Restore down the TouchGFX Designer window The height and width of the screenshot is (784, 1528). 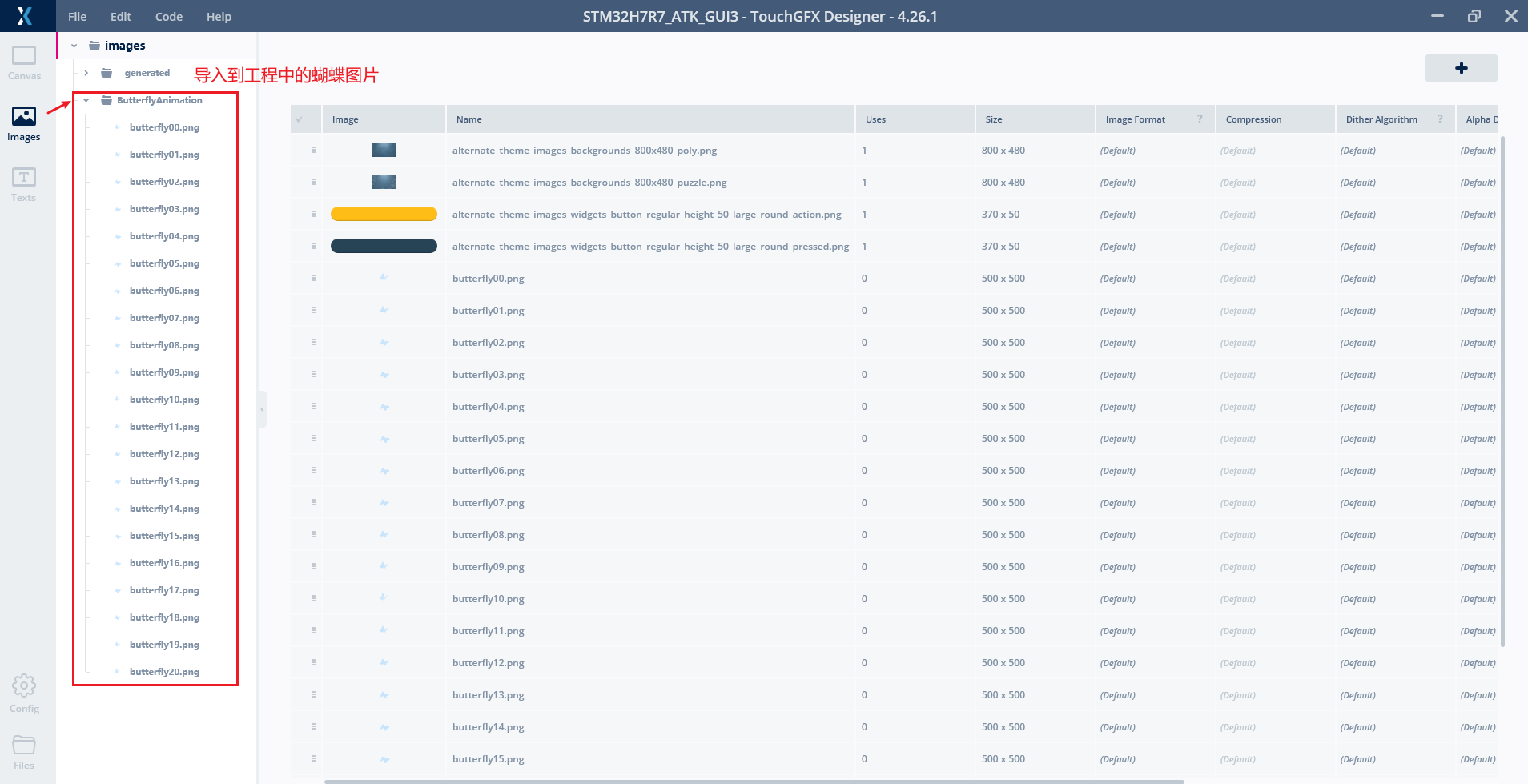[x=1474, y=16]
